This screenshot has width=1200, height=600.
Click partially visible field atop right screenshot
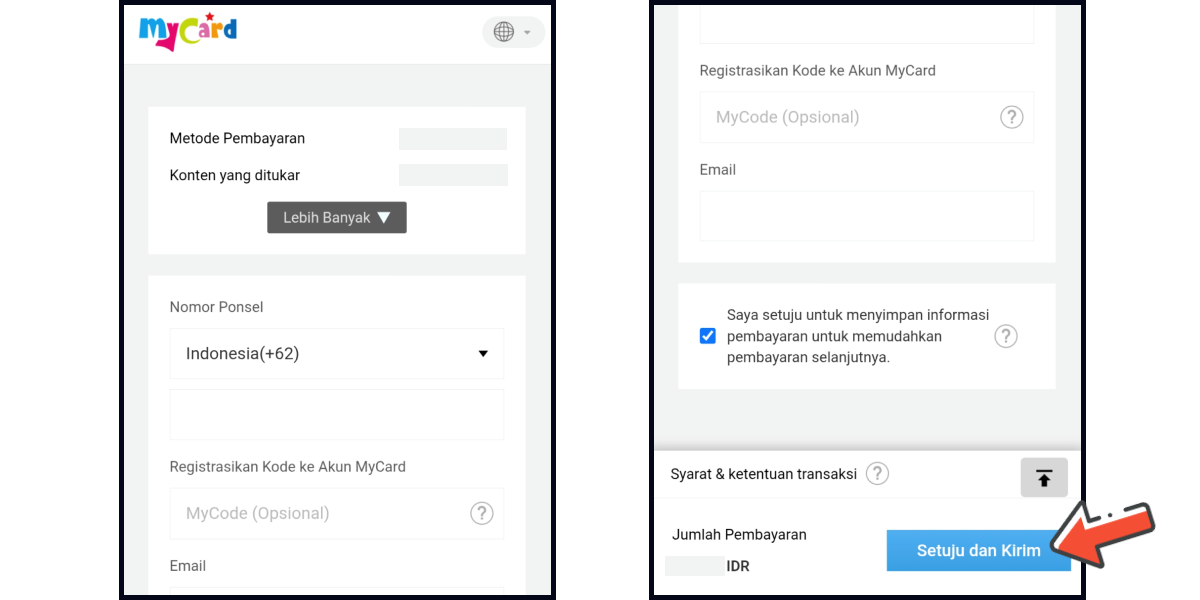(866, 25)
